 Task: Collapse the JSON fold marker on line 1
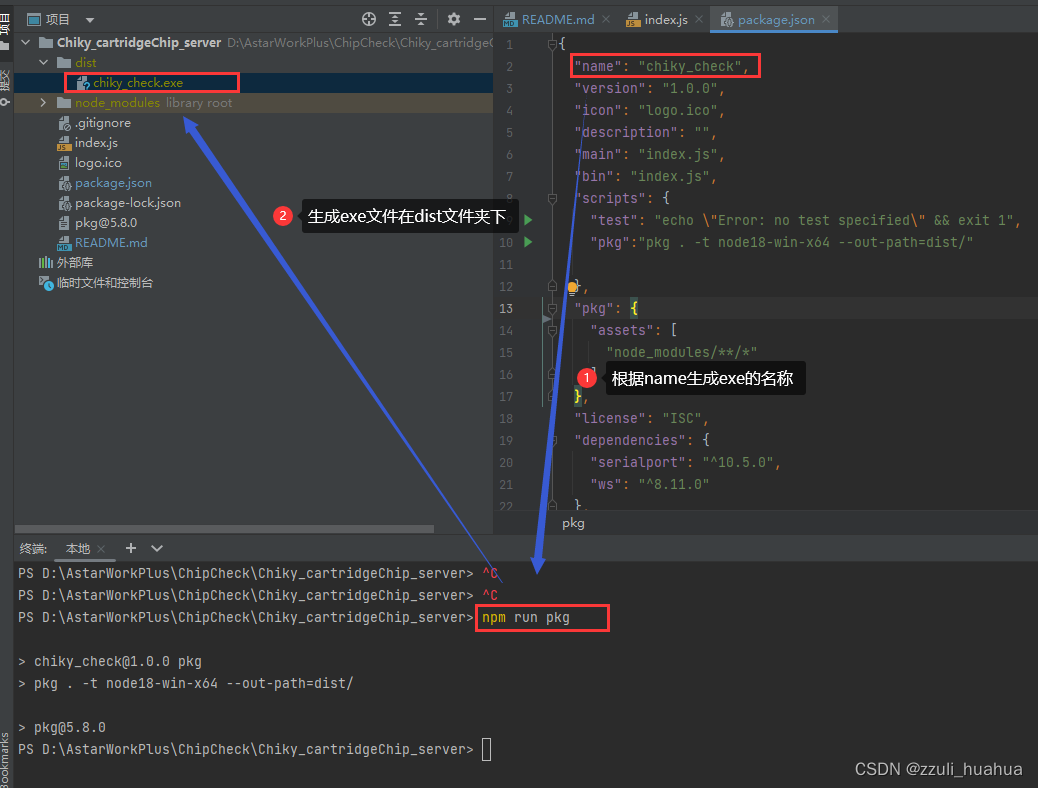[552, 44]
